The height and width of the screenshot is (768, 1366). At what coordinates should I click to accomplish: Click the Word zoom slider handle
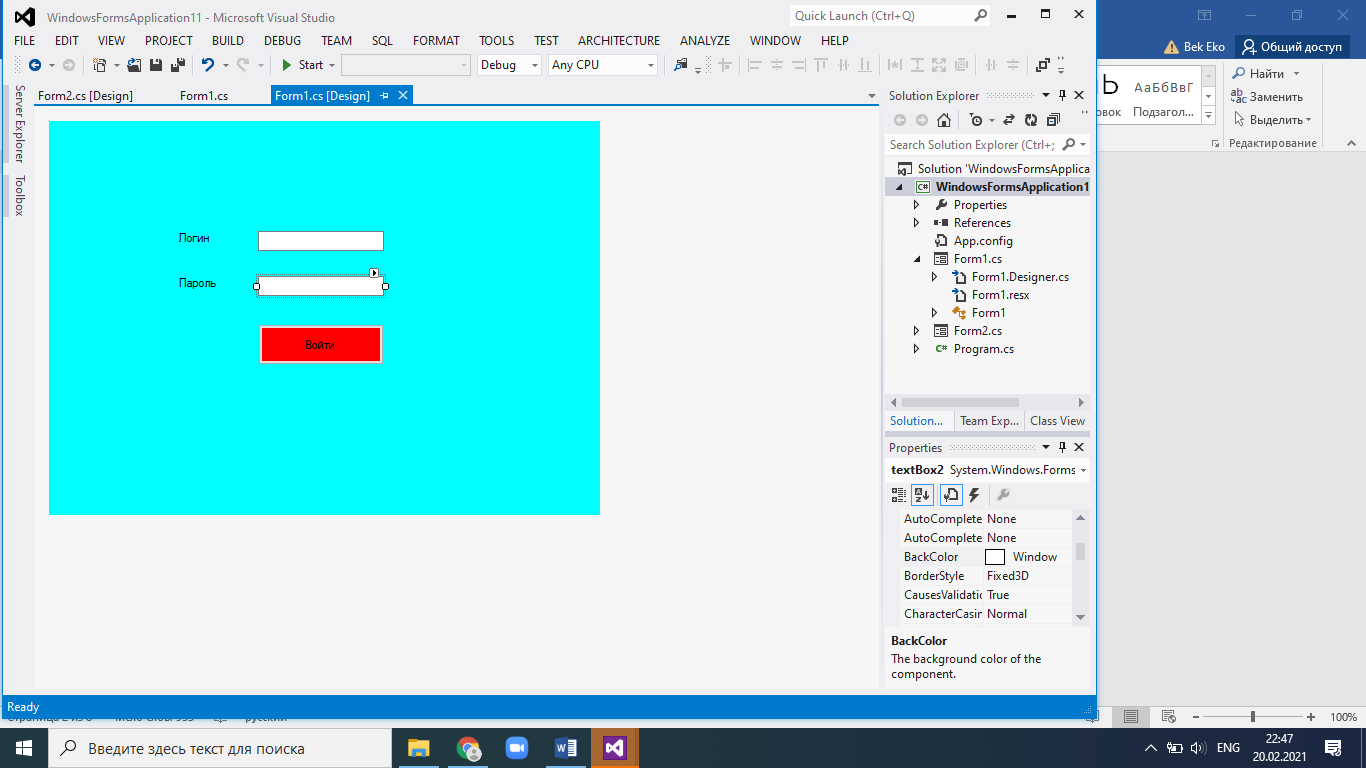pos(1253,717)
